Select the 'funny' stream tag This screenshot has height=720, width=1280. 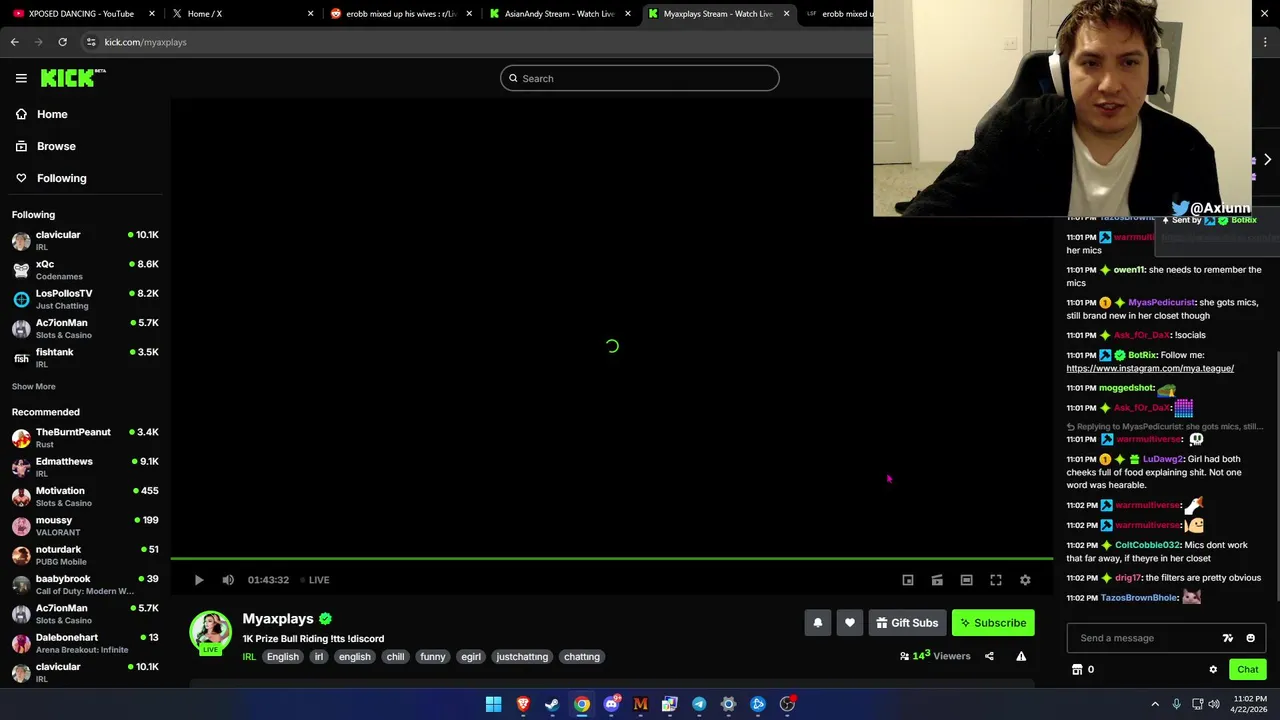[433, 657]
